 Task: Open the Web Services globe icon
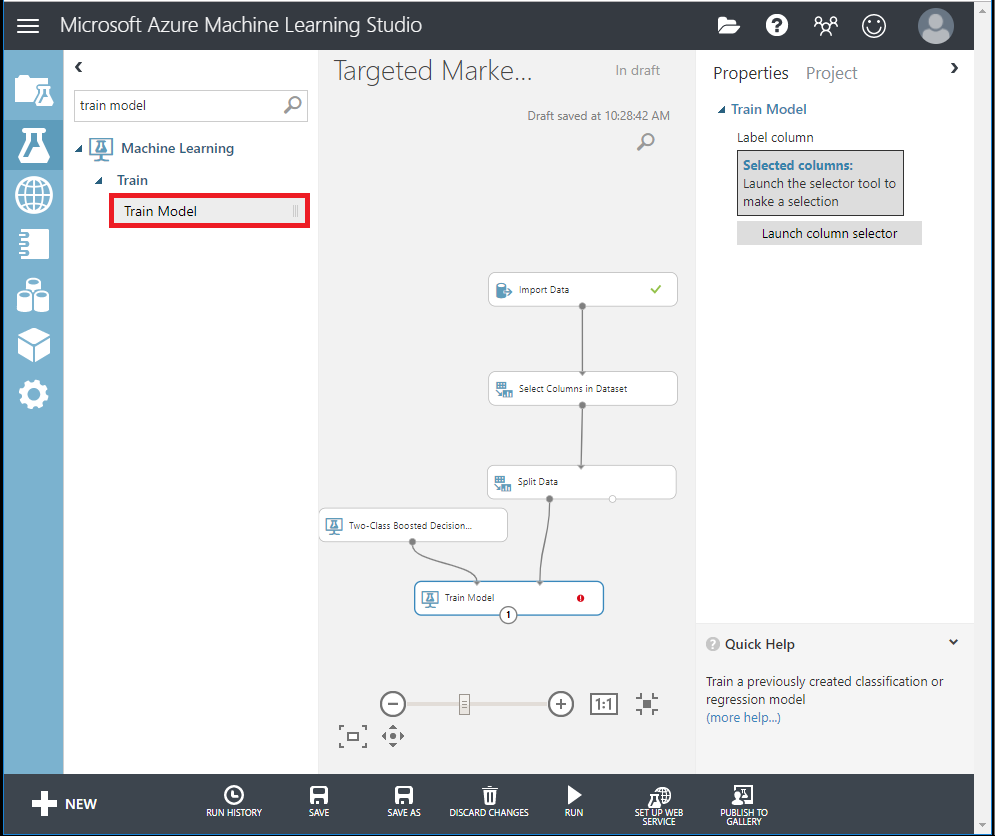tap(33, 194)
